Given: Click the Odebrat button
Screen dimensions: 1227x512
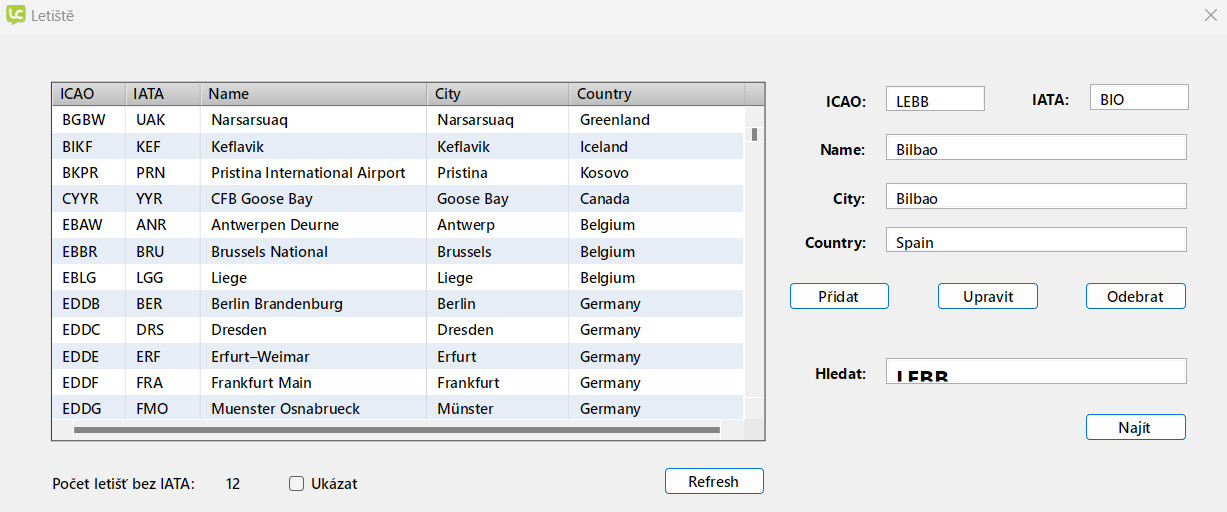Looking at the screenshot, I should pyautogui.click(x=1135, y=296).
